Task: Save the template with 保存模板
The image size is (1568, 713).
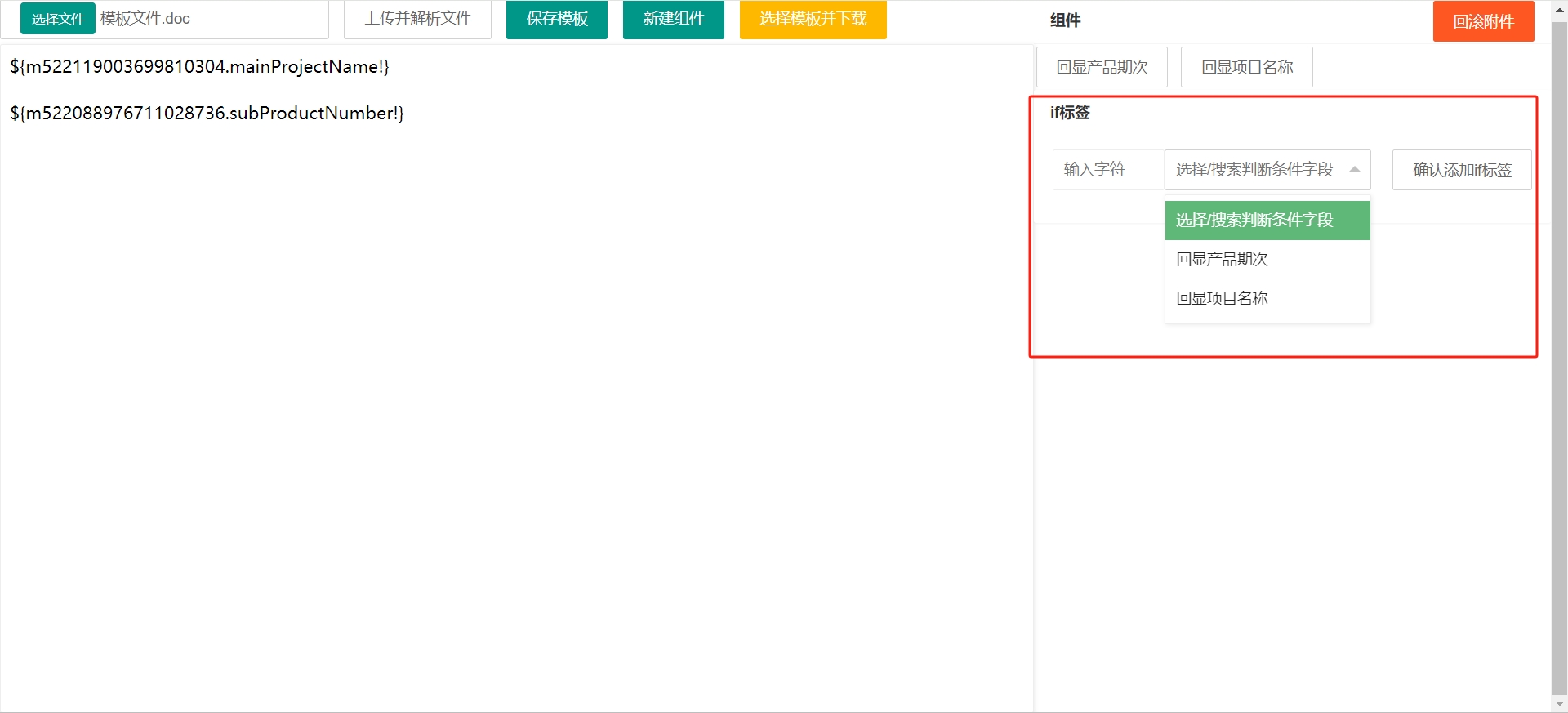Action: click(557, 19)
